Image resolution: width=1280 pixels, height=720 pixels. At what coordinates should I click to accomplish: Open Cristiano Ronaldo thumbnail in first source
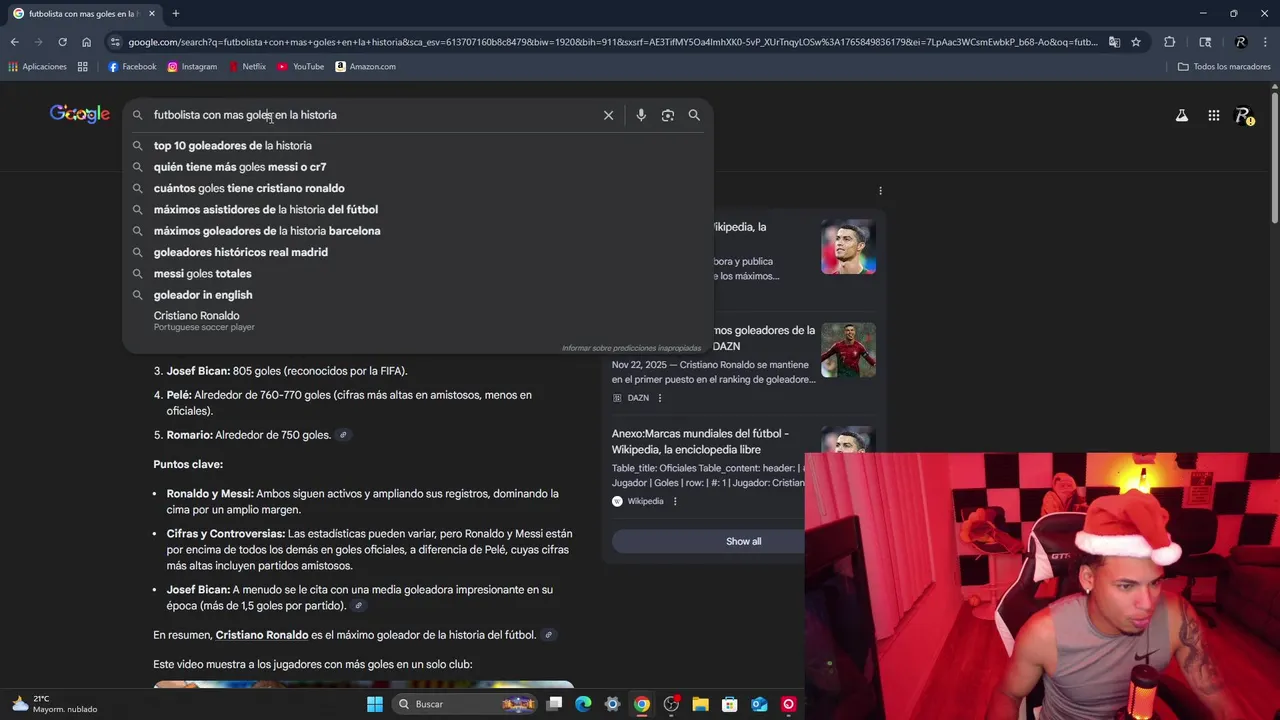(x=848, y=246)
